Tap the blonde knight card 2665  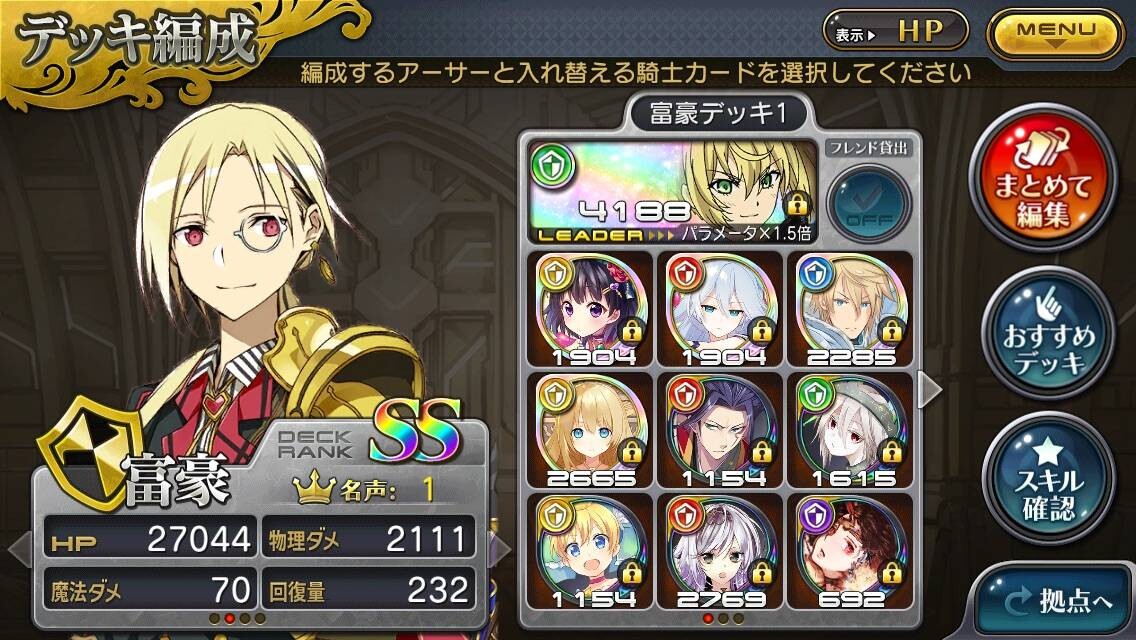(590, 431)
